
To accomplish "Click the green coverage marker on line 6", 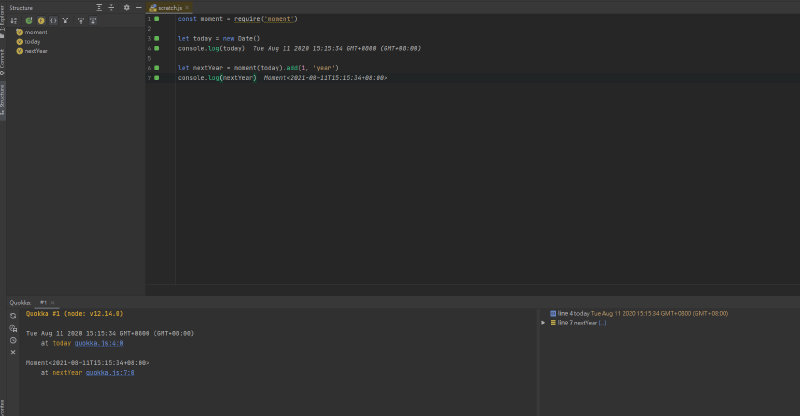I will click(157, 68).
